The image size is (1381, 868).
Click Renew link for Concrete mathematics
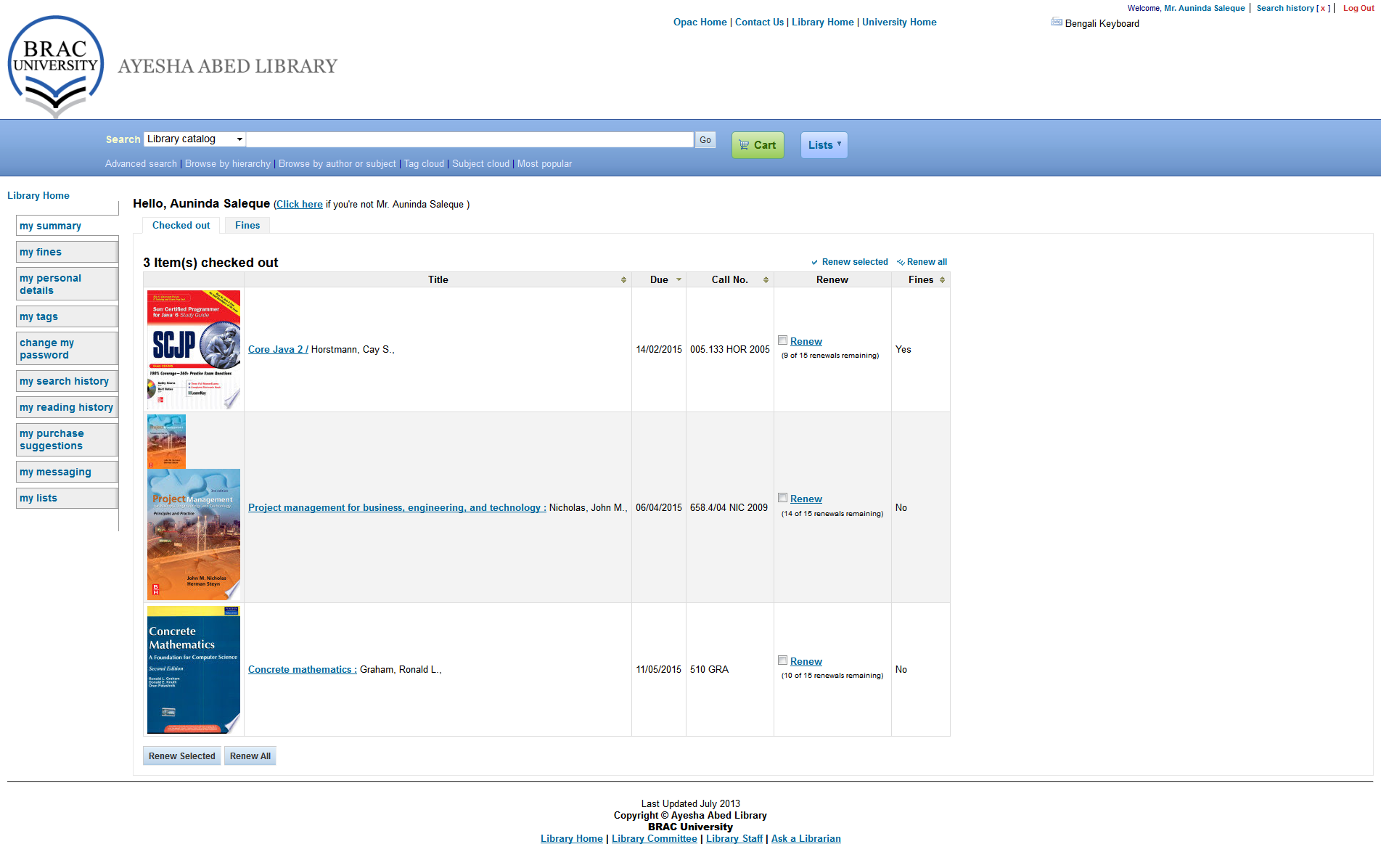[806, 661]
